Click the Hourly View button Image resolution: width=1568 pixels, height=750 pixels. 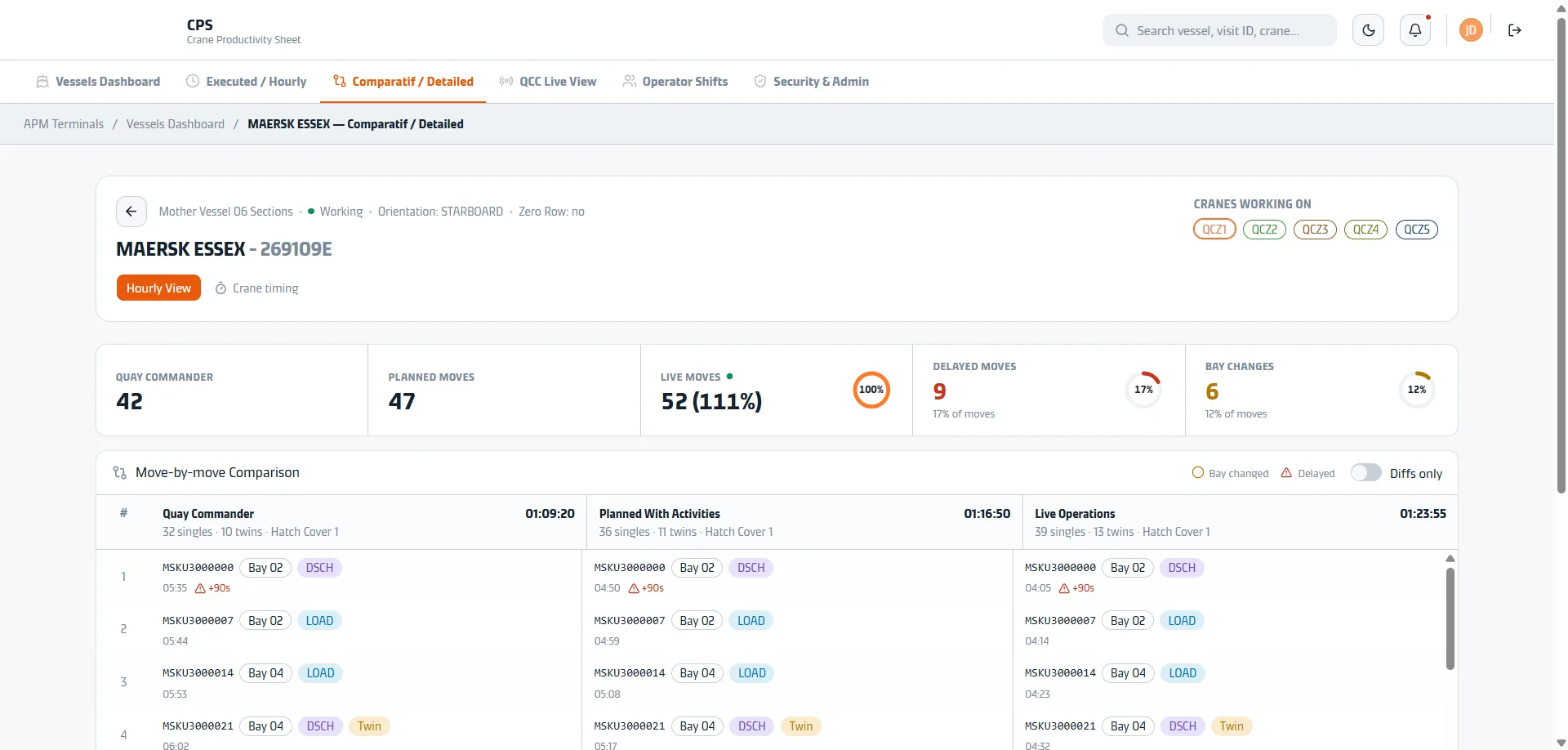click(x=158, y=288)
